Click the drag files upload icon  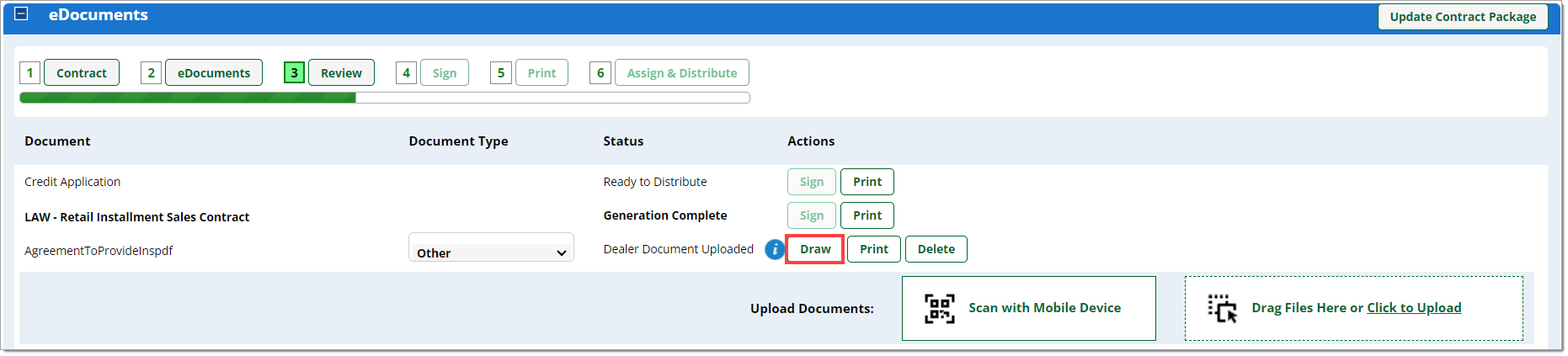tap(1223, 308)
